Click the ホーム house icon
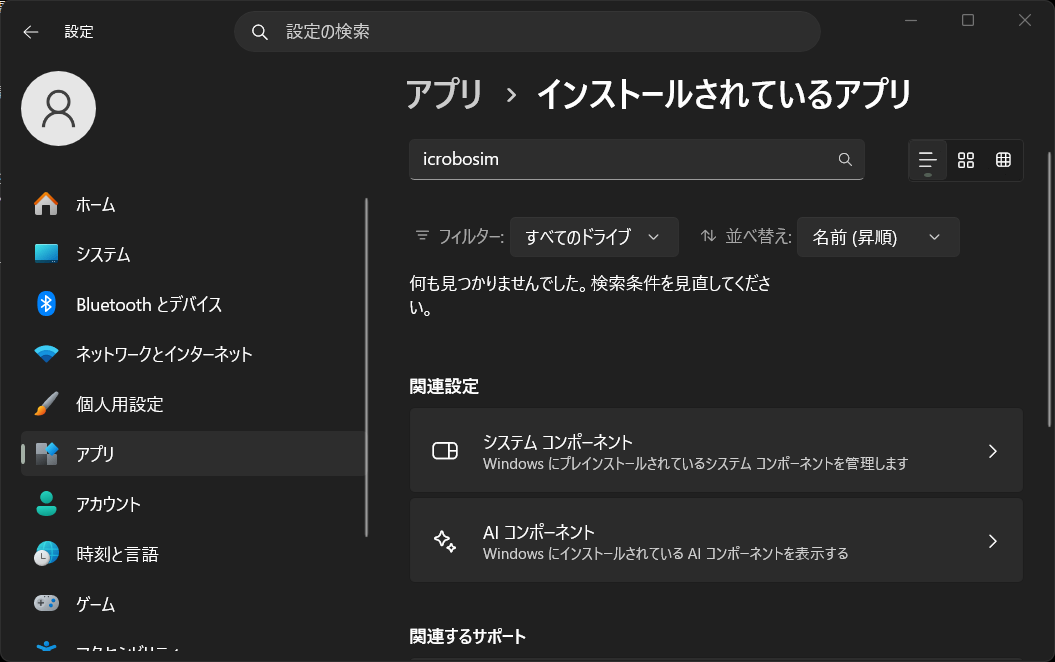1055x662 pixels. click(x=46, y=204)
